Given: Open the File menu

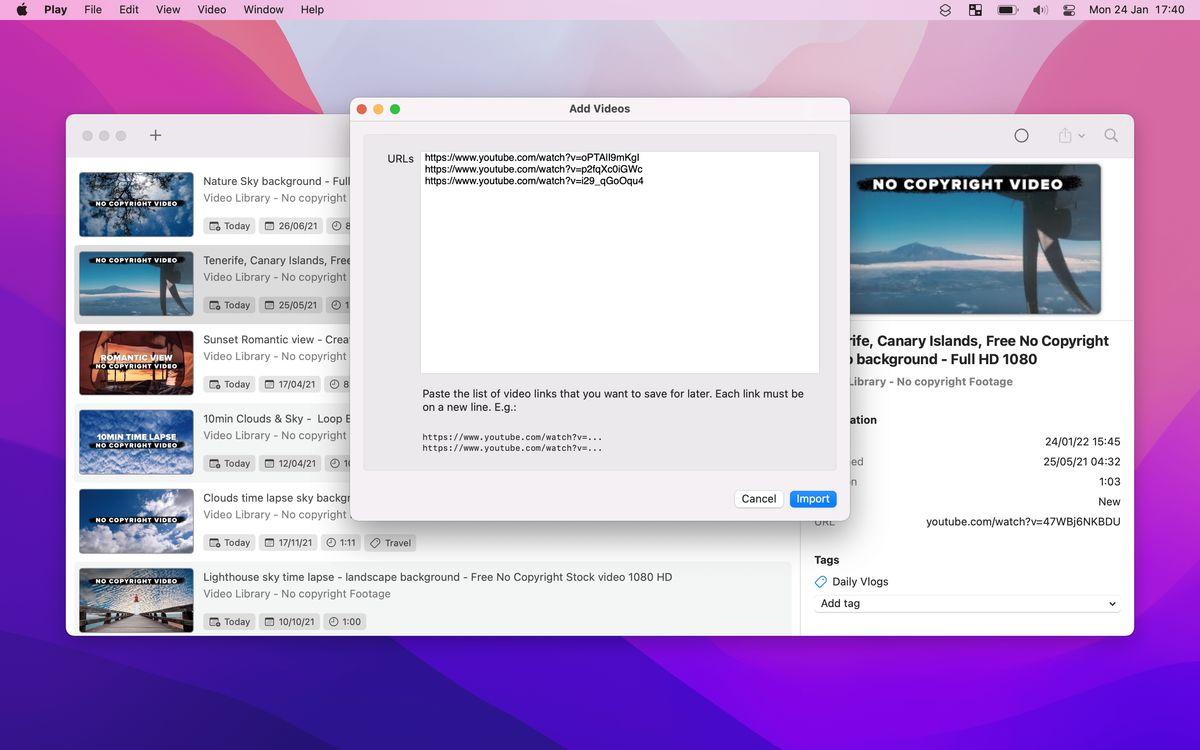Looking at the screenshot, I should (x=93, y=10).
